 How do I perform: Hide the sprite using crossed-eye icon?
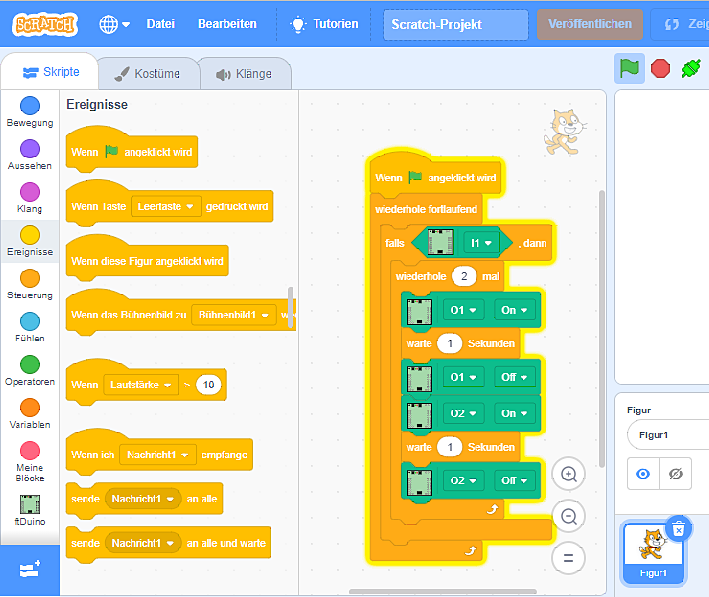click(x=676, y=474)
